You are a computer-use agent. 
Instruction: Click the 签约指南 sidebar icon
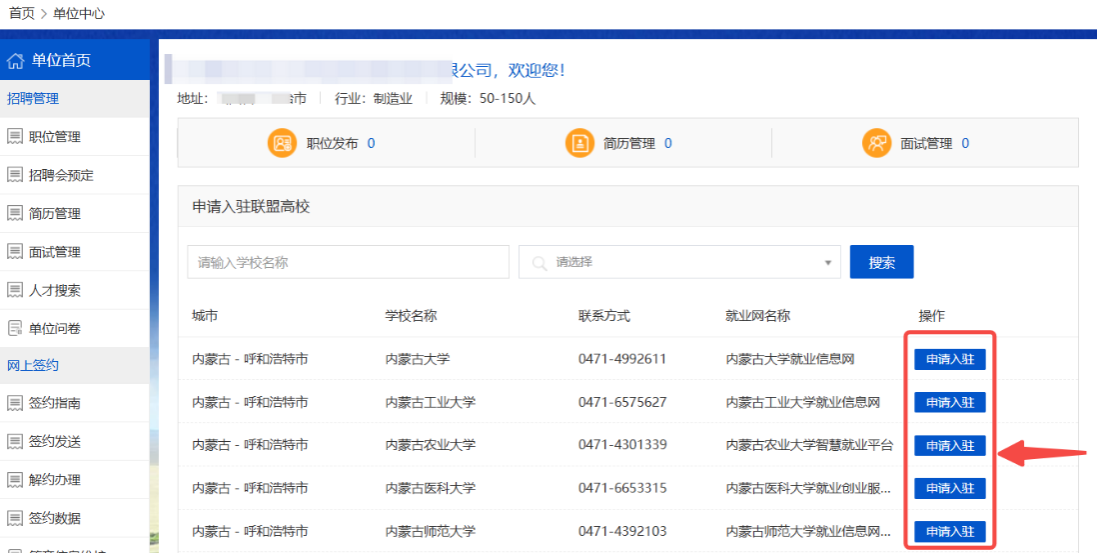tap(15, 403)
